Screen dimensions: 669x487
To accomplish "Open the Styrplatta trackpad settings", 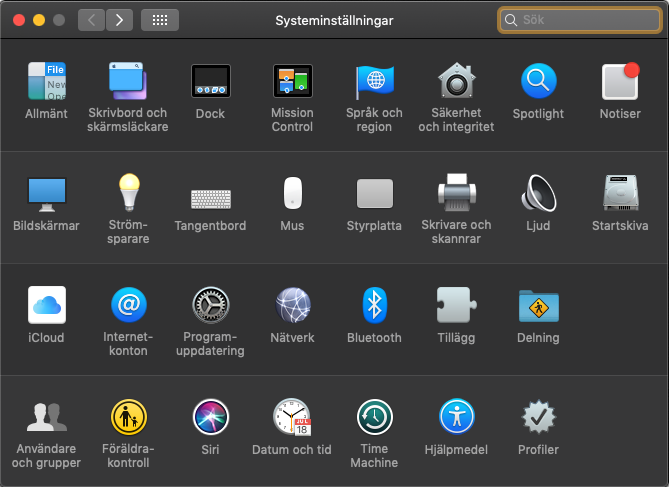I will (374, 193).
